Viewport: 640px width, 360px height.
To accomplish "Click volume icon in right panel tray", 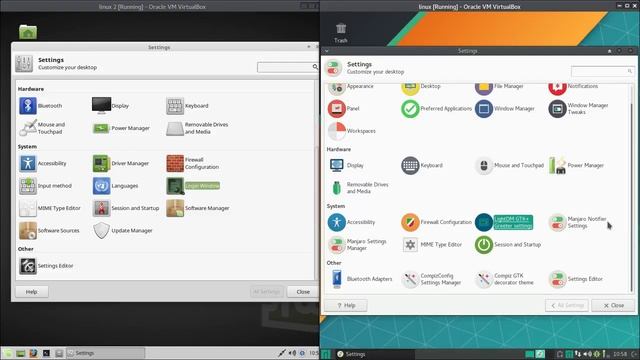I will coord(587,354).
